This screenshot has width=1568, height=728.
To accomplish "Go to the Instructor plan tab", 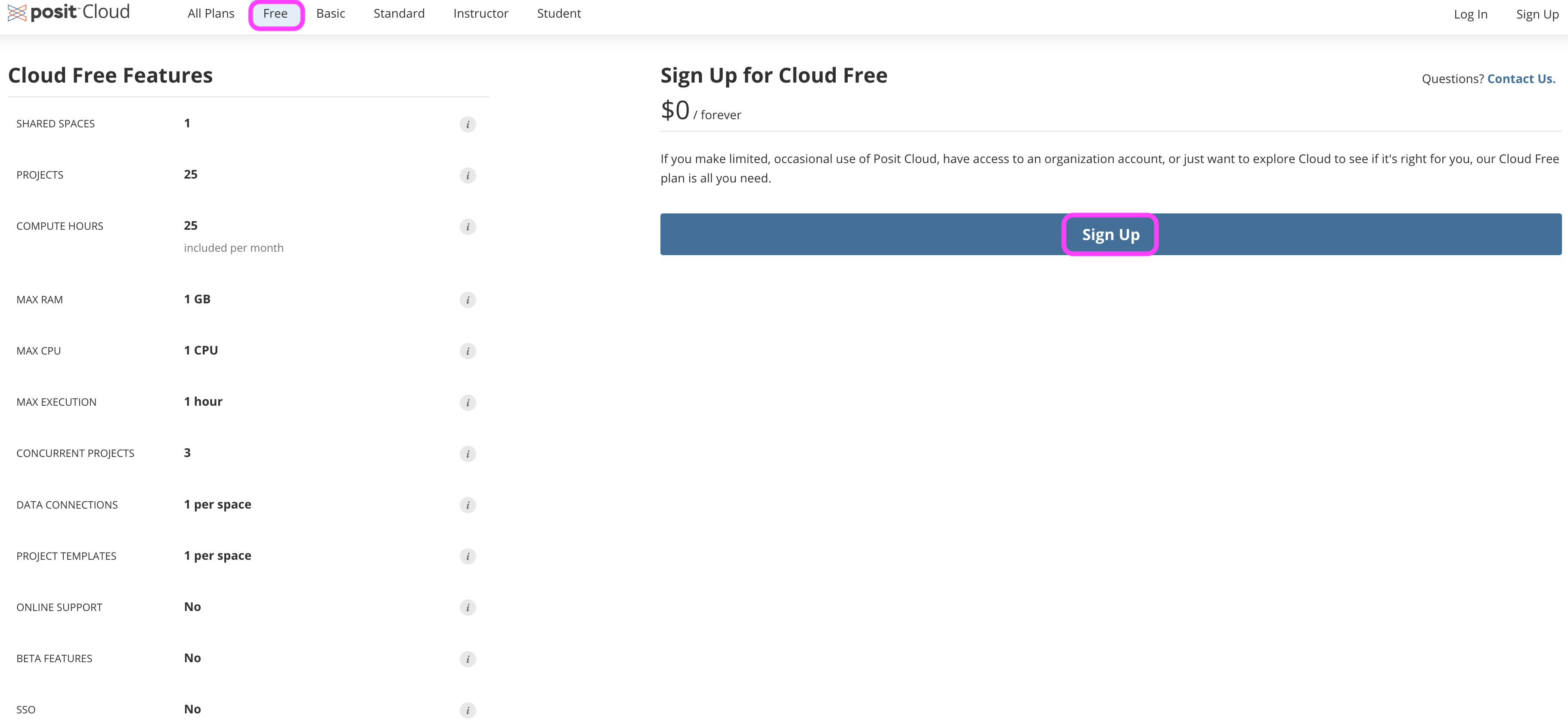I will [480, 13].
